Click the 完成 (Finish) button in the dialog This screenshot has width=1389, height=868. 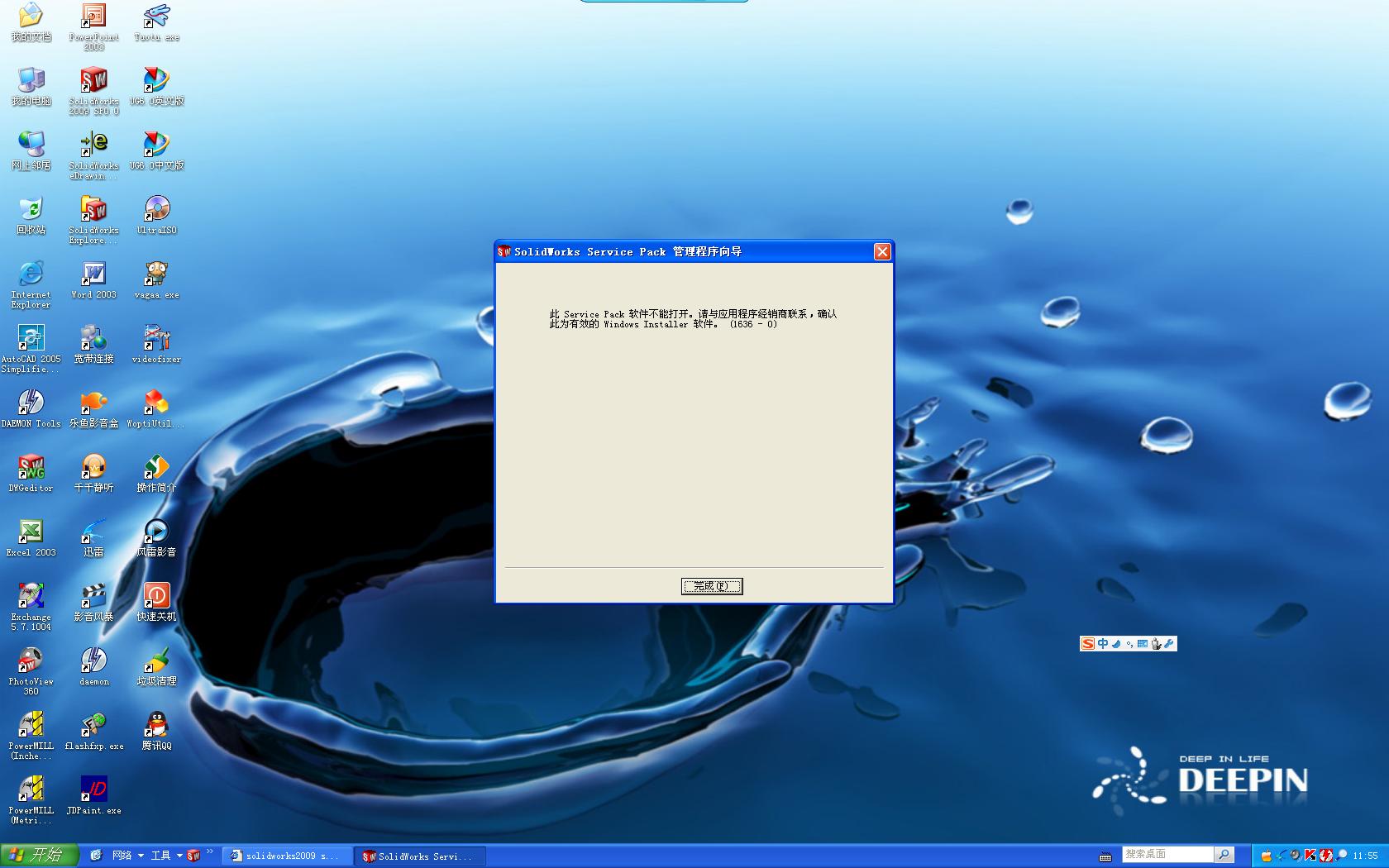click(712, 586)
